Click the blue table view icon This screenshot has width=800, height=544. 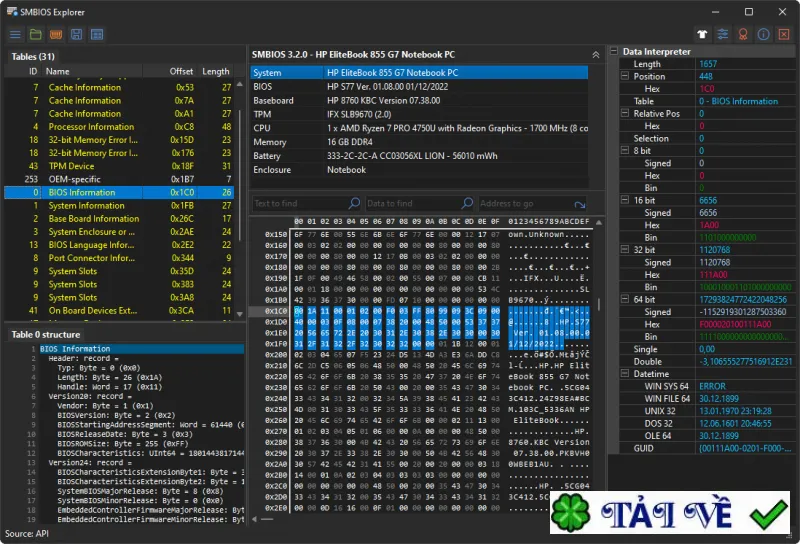pyautogui.click(x=97, y=35)
